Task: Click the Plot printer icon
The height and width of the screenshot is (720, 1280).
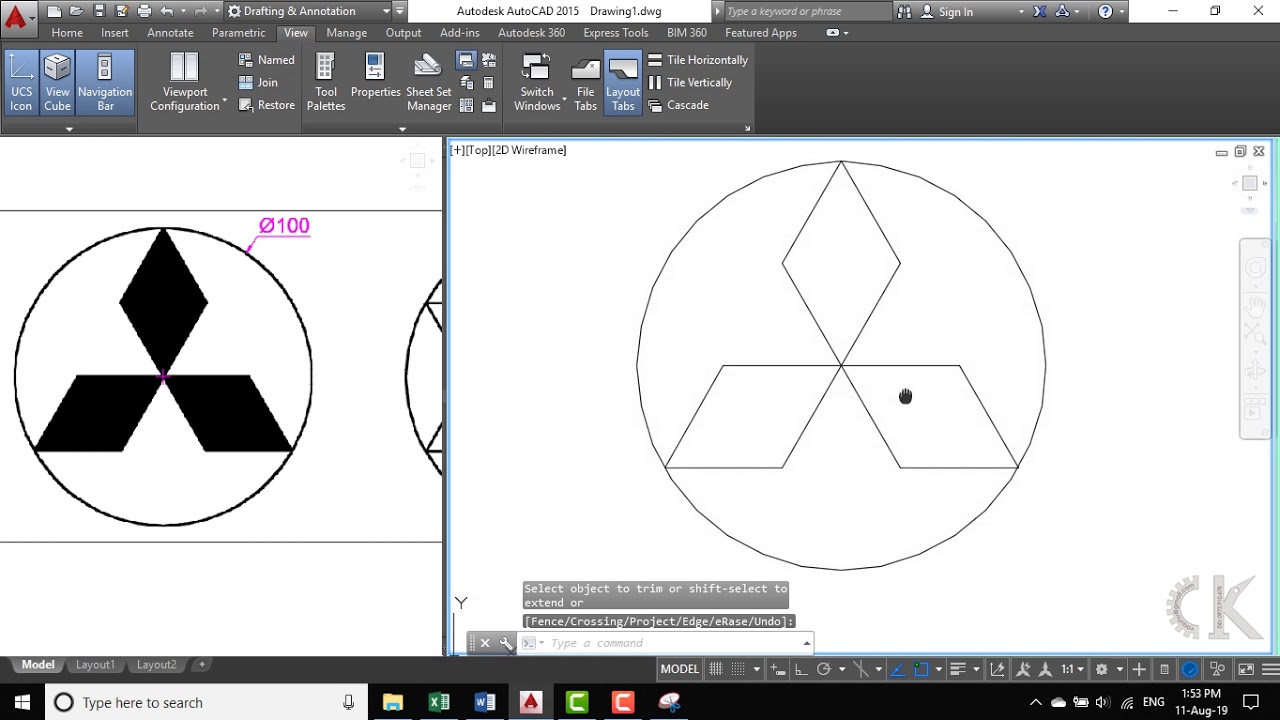Action: pyautogui.click(x=144, y=11)
